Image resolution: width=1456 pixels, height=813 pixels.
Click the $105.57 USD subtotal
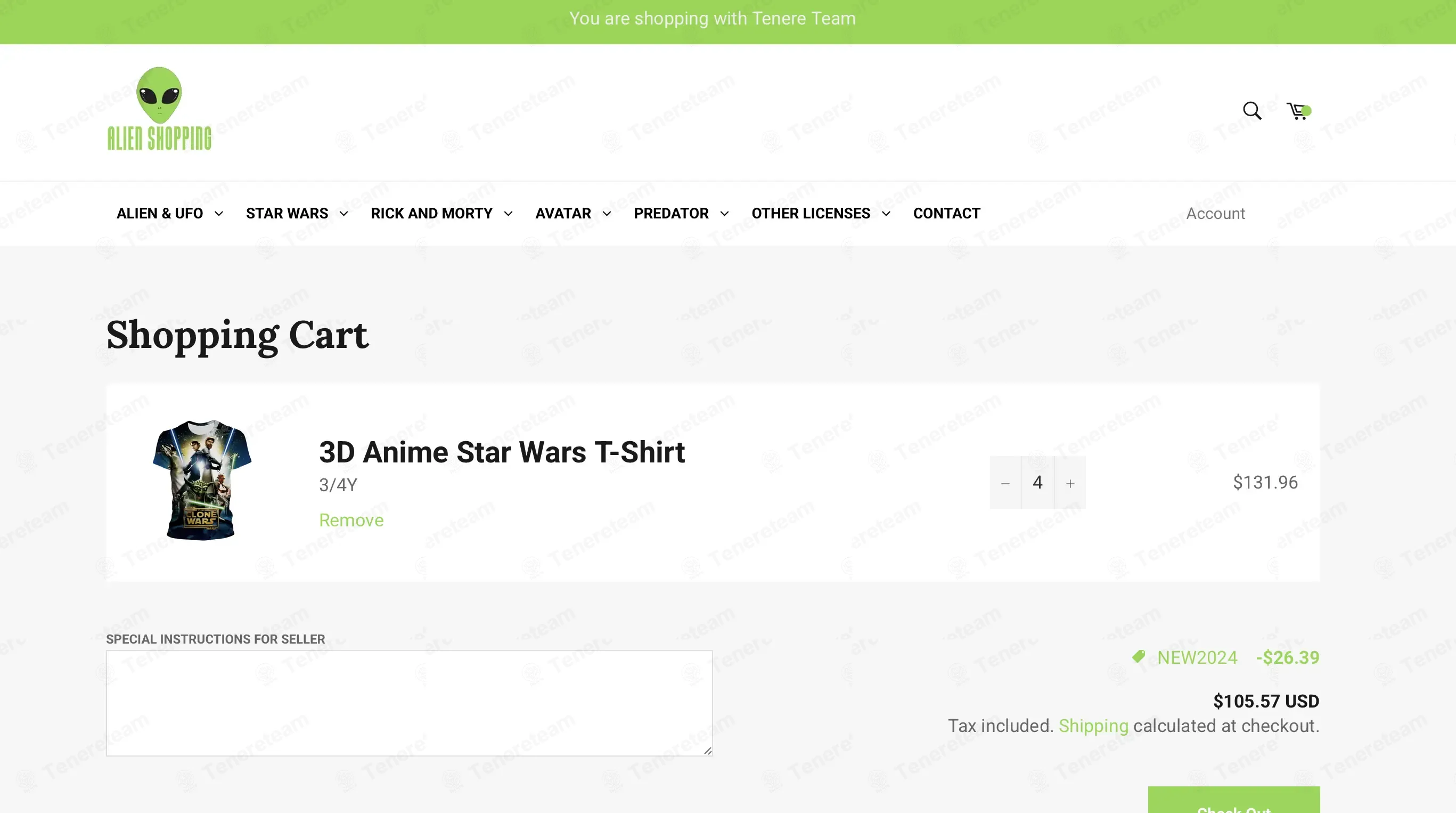(1266, 701)
